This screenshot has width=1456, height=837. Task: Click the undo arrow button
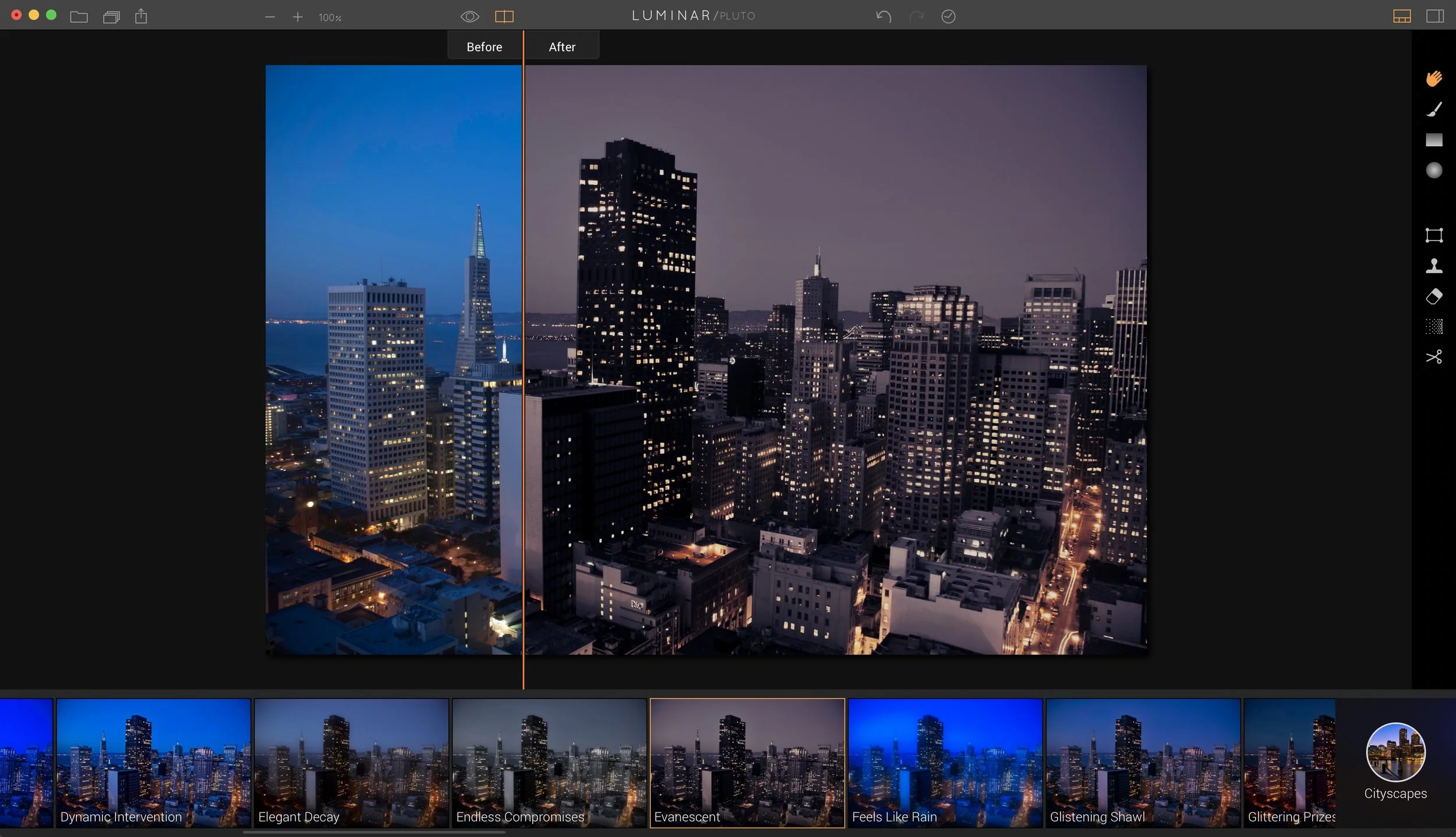click(883, 16)
